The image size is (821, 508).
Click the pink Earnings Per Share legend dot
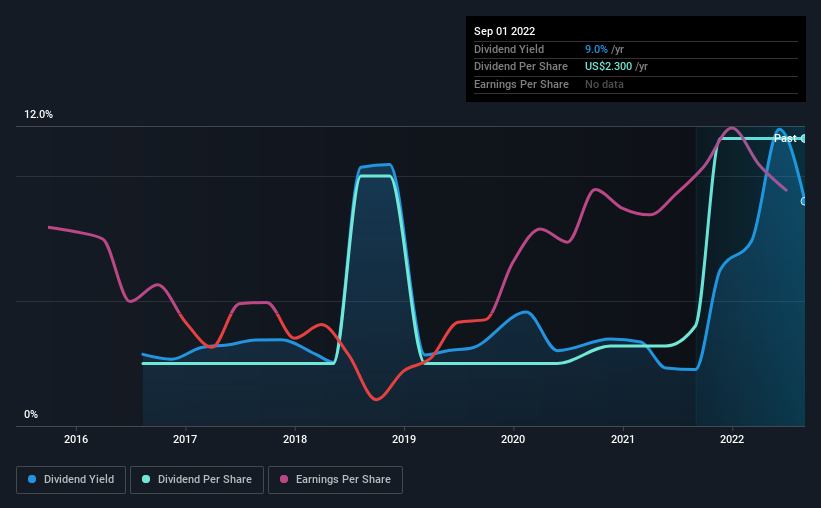[x=286, y=480]
